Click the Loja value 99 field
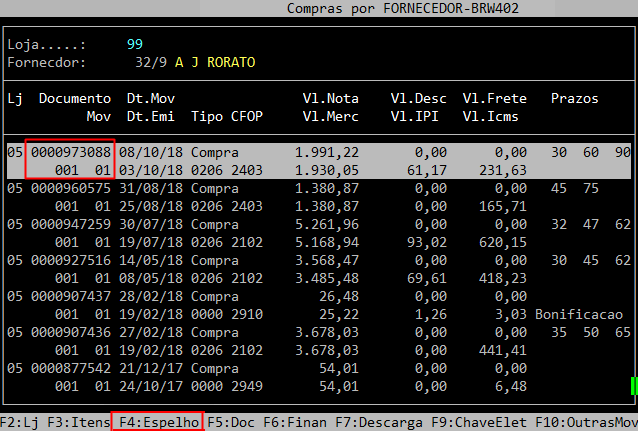638x431 pixels. (135, 45)
